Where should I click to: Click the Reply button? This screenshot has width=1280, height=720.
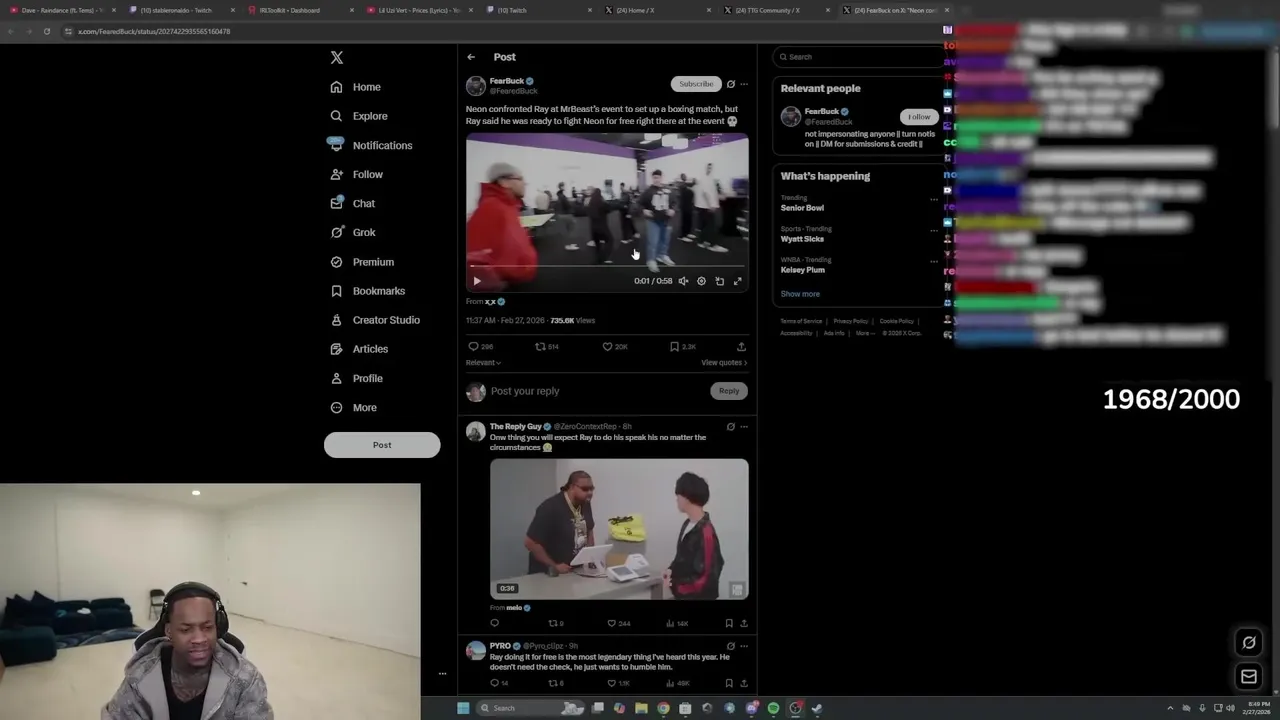pyautogui.click(x=729, y=391)
